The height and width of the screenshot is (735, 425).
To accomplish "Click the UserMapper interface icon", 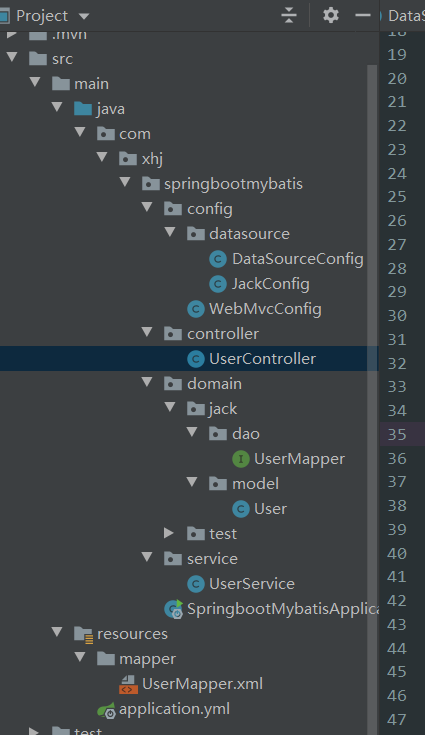I will click(x=241, y=459).
